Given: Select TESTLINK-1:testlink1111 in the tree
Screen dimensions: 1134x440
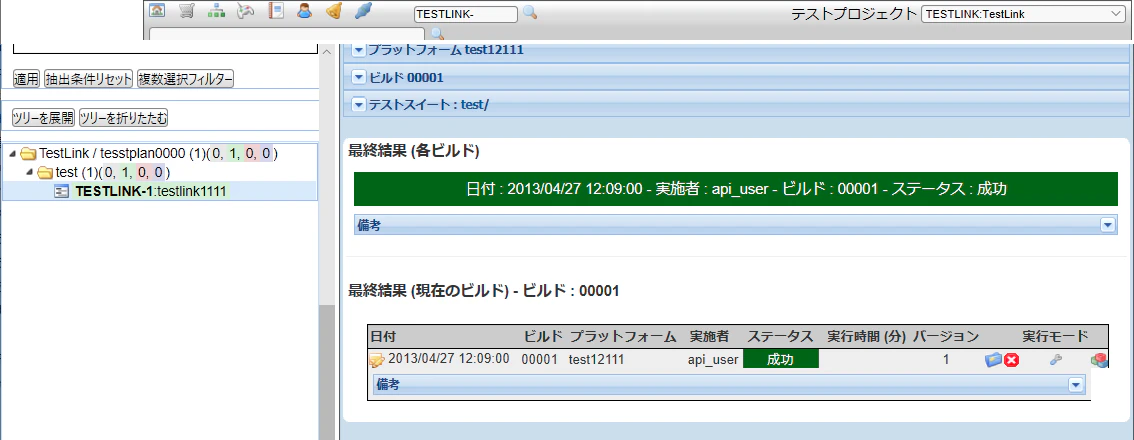Looking at the screenshot, I should pyautogui.click(x=151, y=191).
